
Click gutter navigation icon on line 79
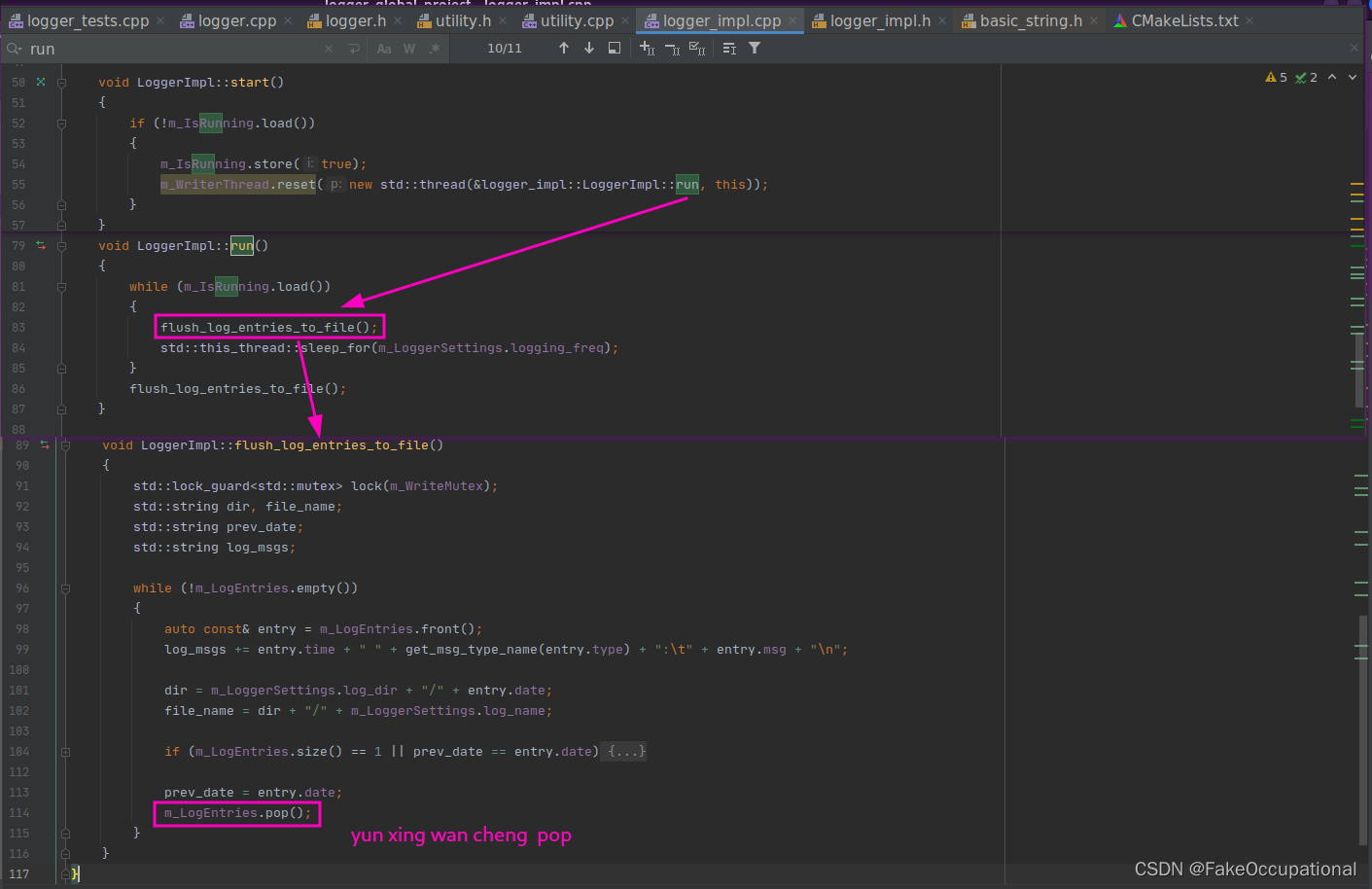click(x=41, y=245)
